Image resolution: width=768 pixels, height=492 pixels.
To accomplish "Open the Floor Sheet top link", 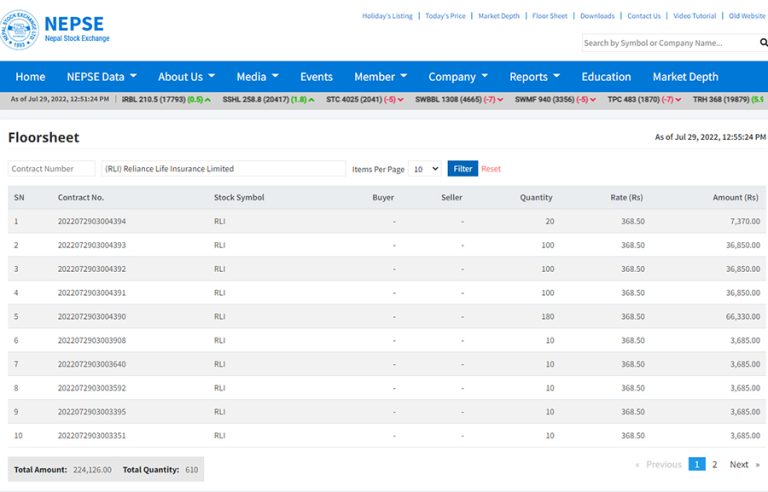I will [x=550, y=16].
